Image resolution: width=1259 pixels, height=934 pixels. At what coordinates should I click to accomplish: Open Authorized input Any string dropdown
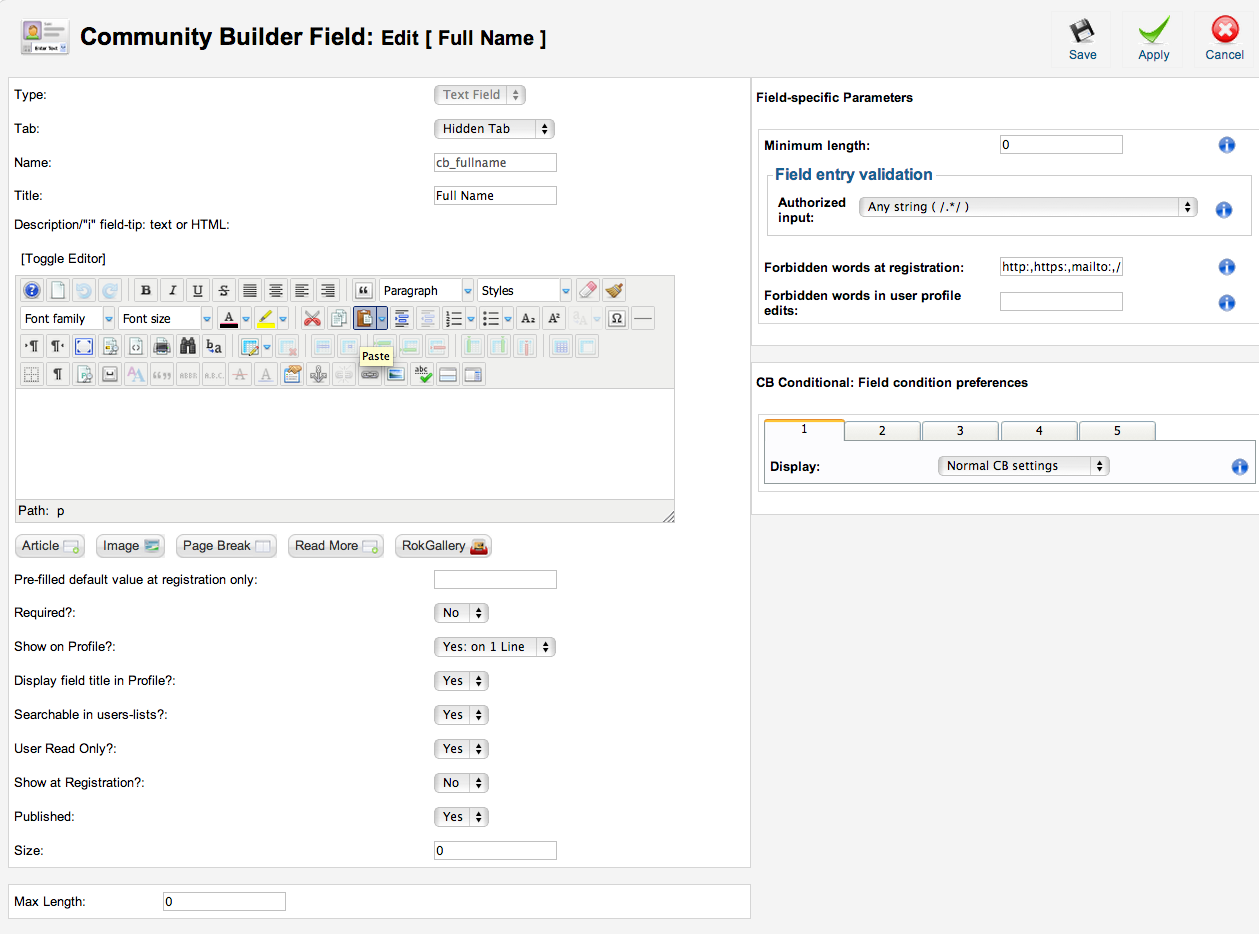[x=1028, y=207]
